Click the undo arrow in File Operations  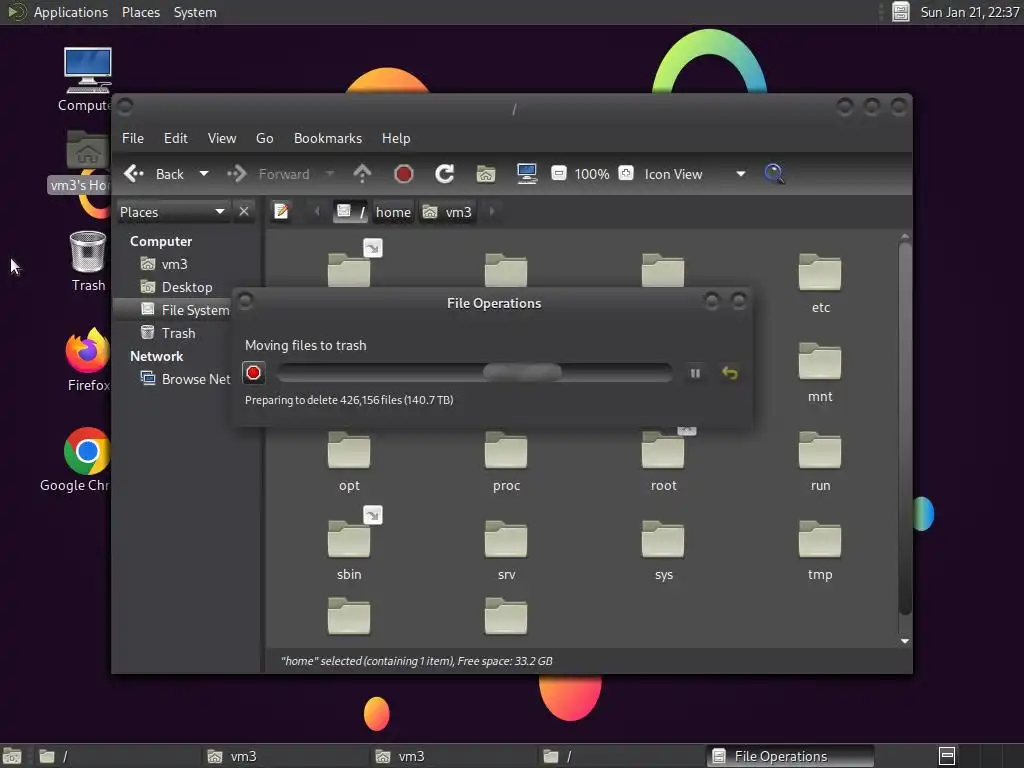pyautogui.click(x=730, y=373)
